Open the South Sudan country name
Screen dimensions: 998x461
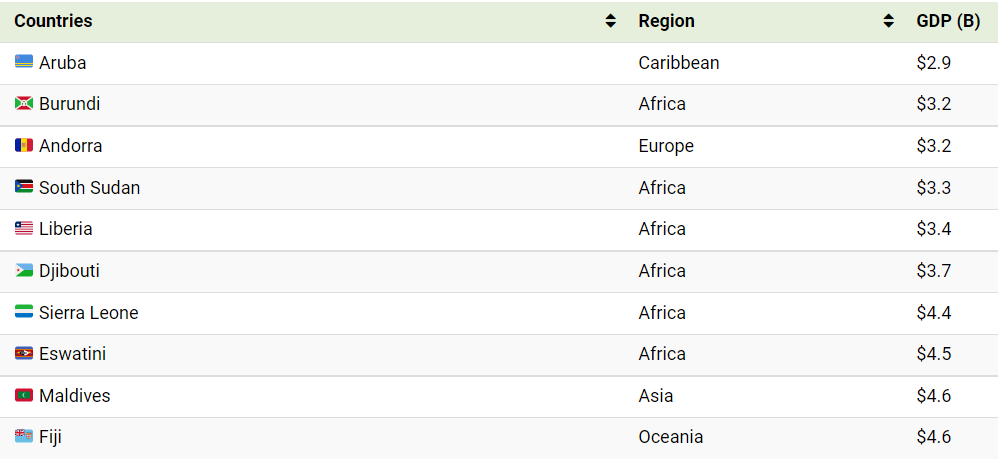(x=90, y=188)
